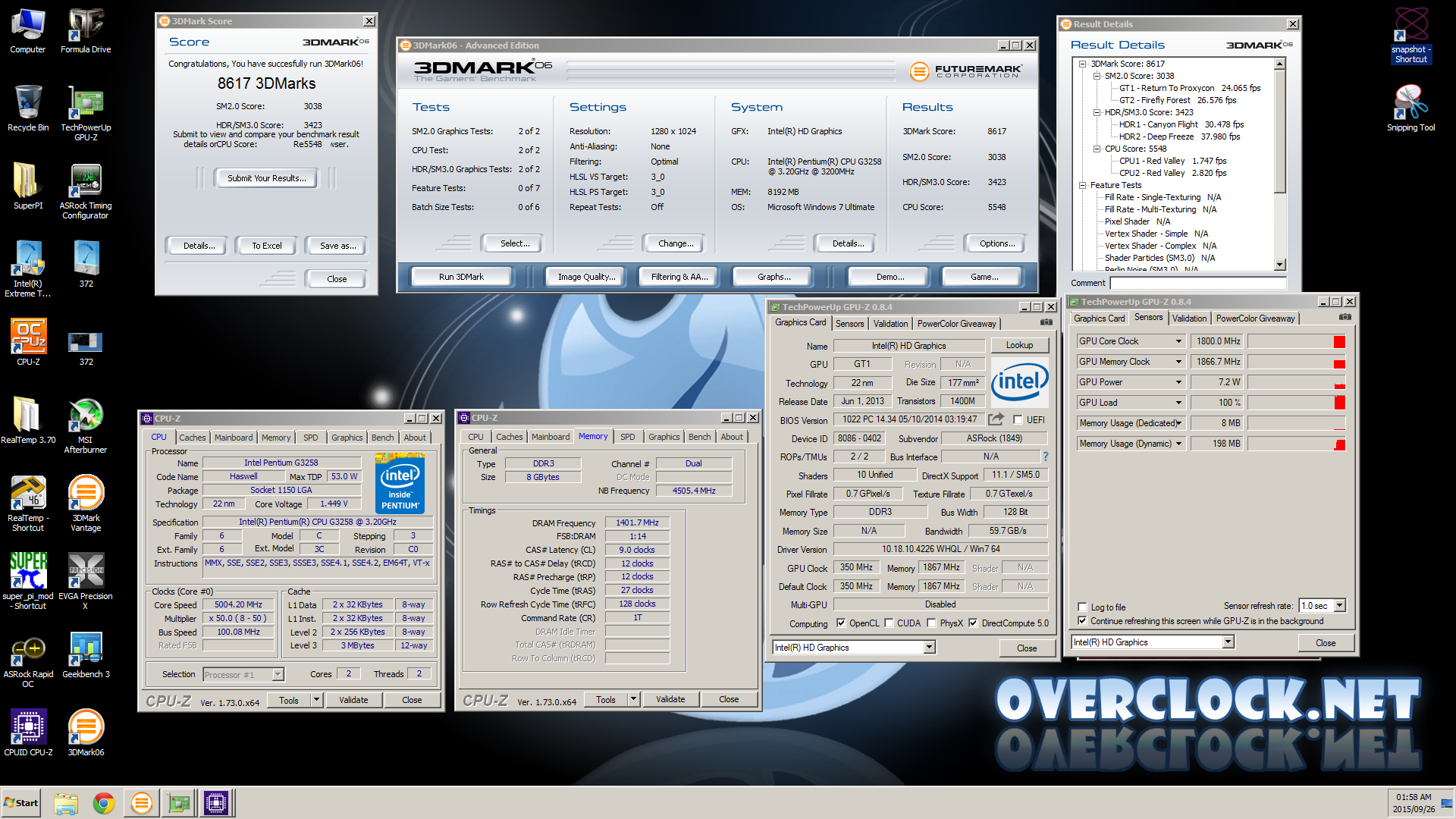Click the Bus Interface question mark
The width and height of the screenshot is (1456, 819).
pyautogui.click(x=1046, y=457)
